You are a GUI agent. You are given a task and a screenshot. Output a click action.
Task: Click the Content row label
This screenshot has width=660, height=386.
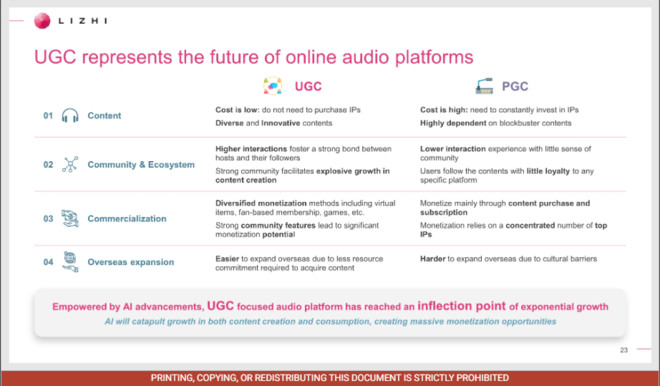tap(104, 116)
